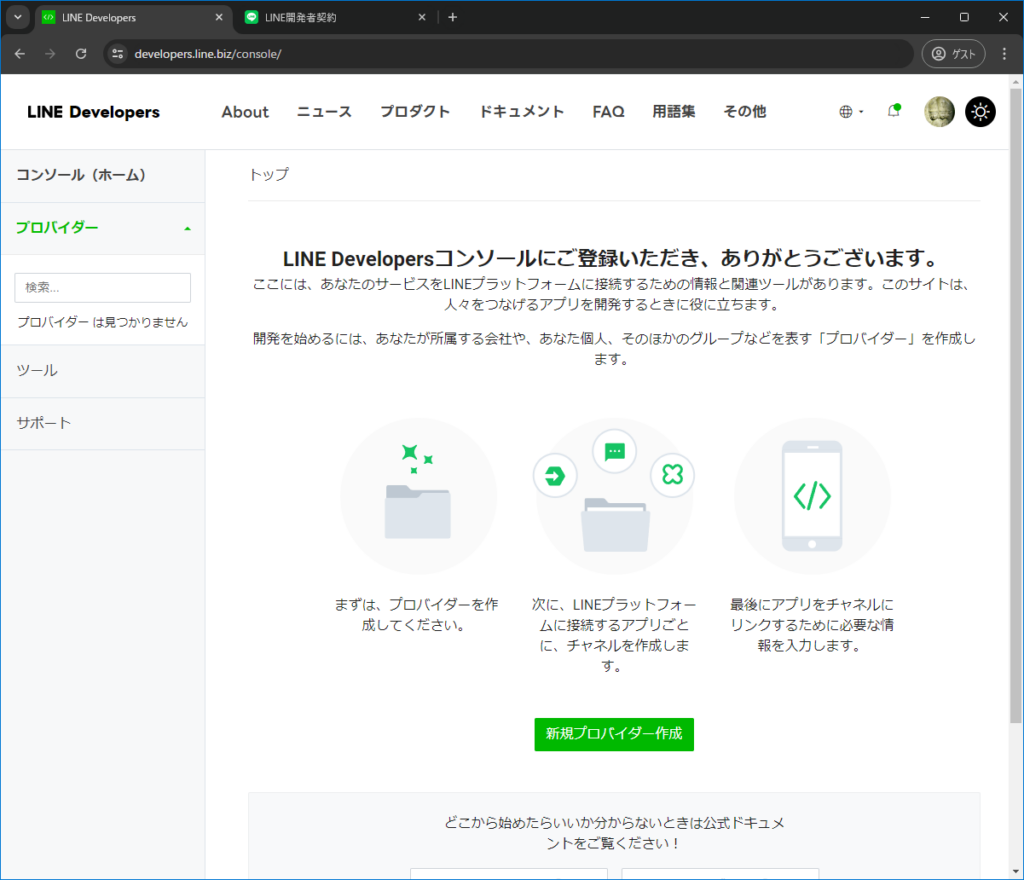Click the 新規プロバイダー作成 button
Screen dimensions: 1024x880
coord(614,734)
